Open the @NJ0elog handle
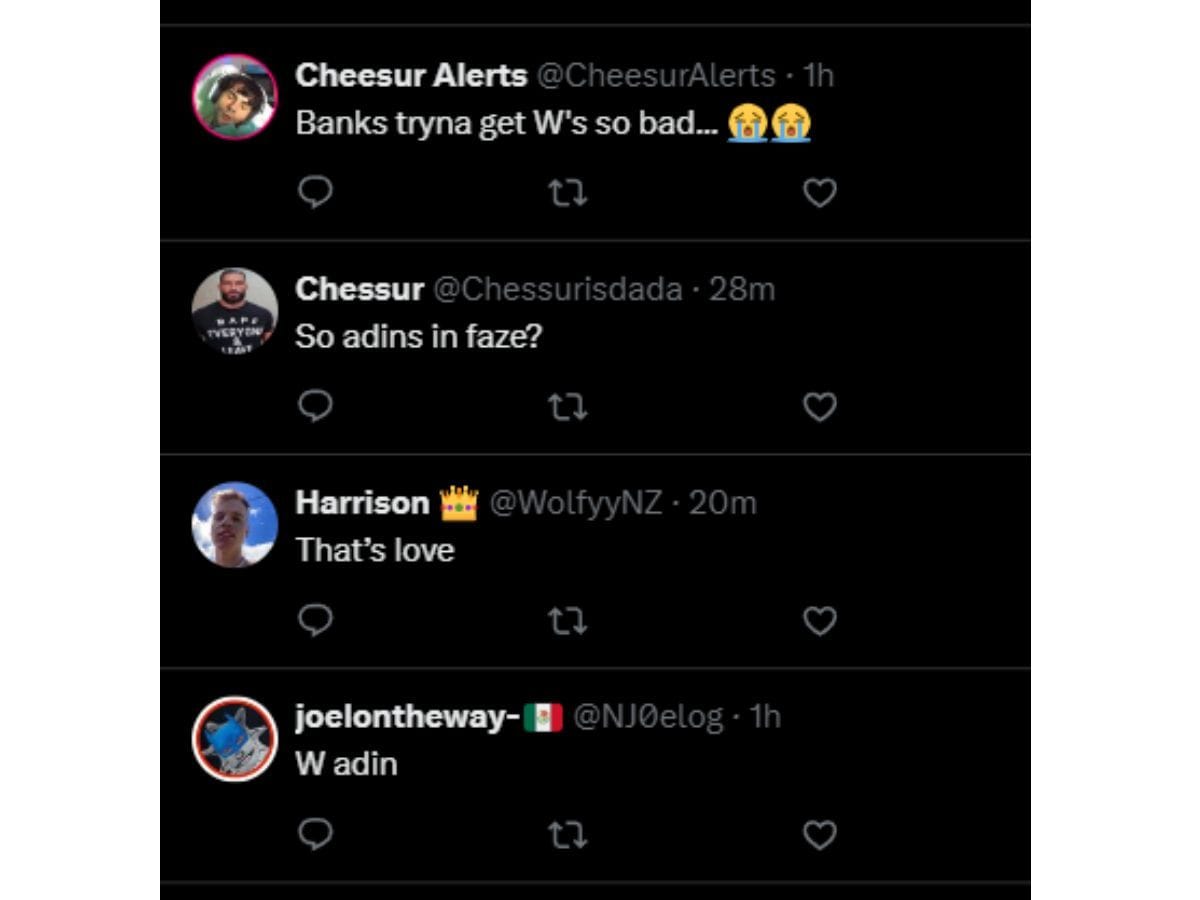This screenshot has width=1200, height=900. (x=647, y=717)
